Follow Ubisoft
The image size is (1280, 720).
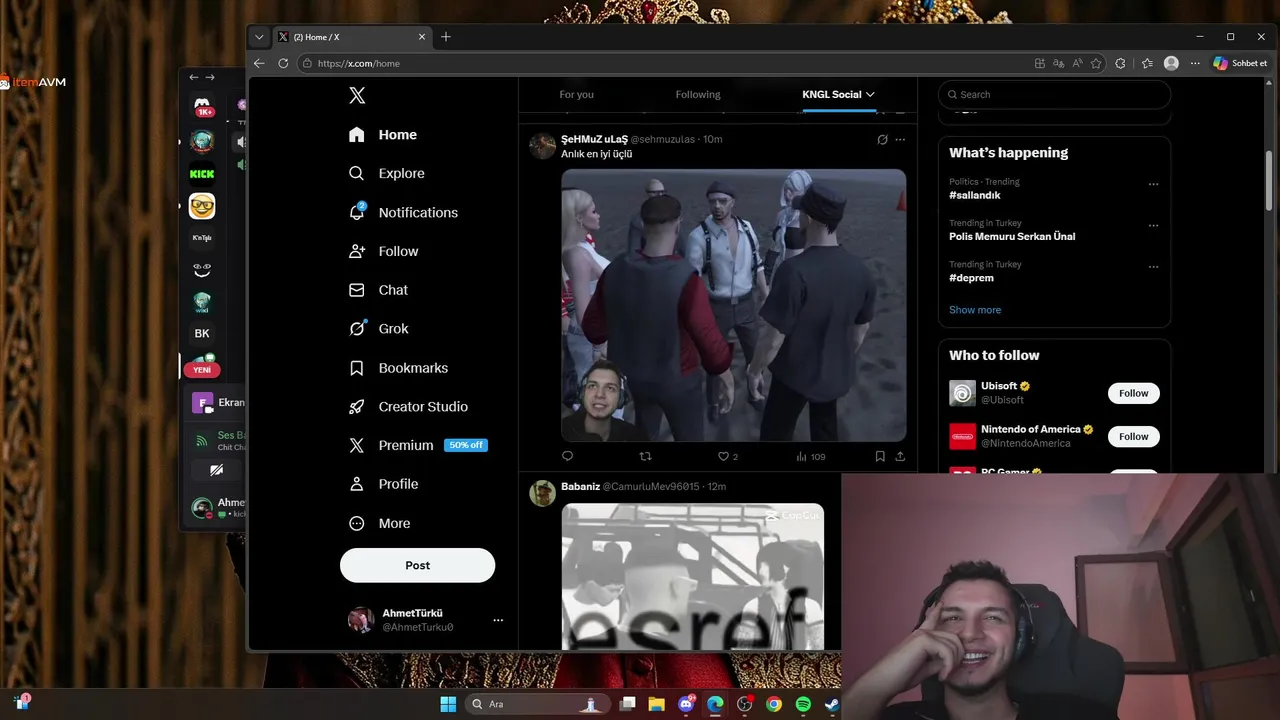(1133, 393)
